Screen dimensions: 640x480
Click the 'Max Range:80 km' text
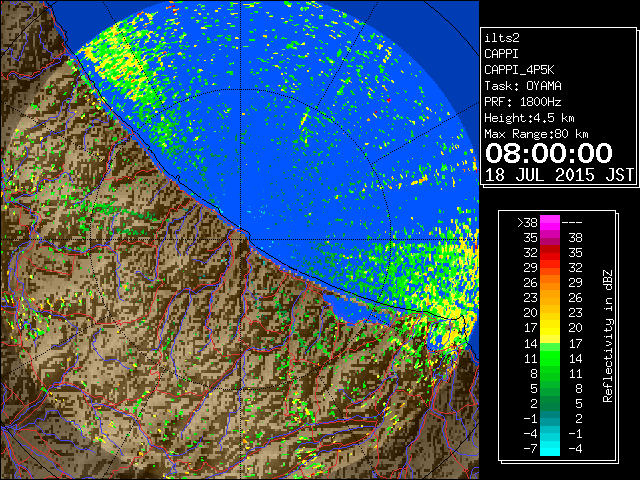536,134
